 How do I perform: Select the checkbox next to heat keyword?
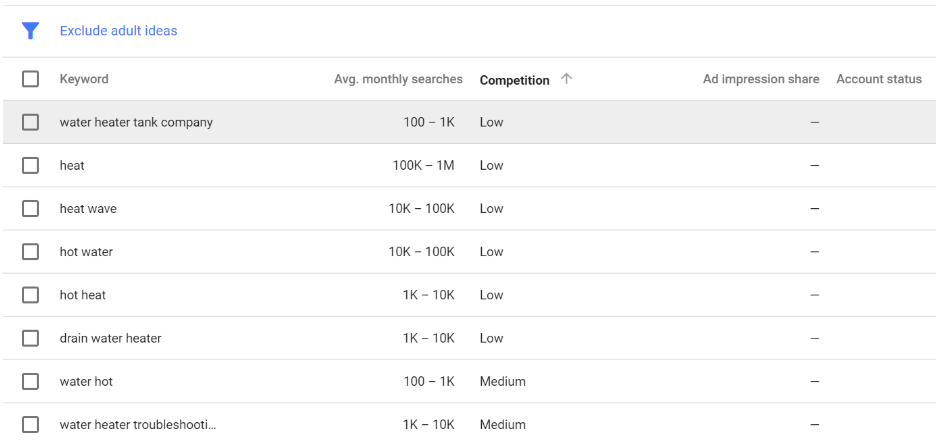pos(30,165)
